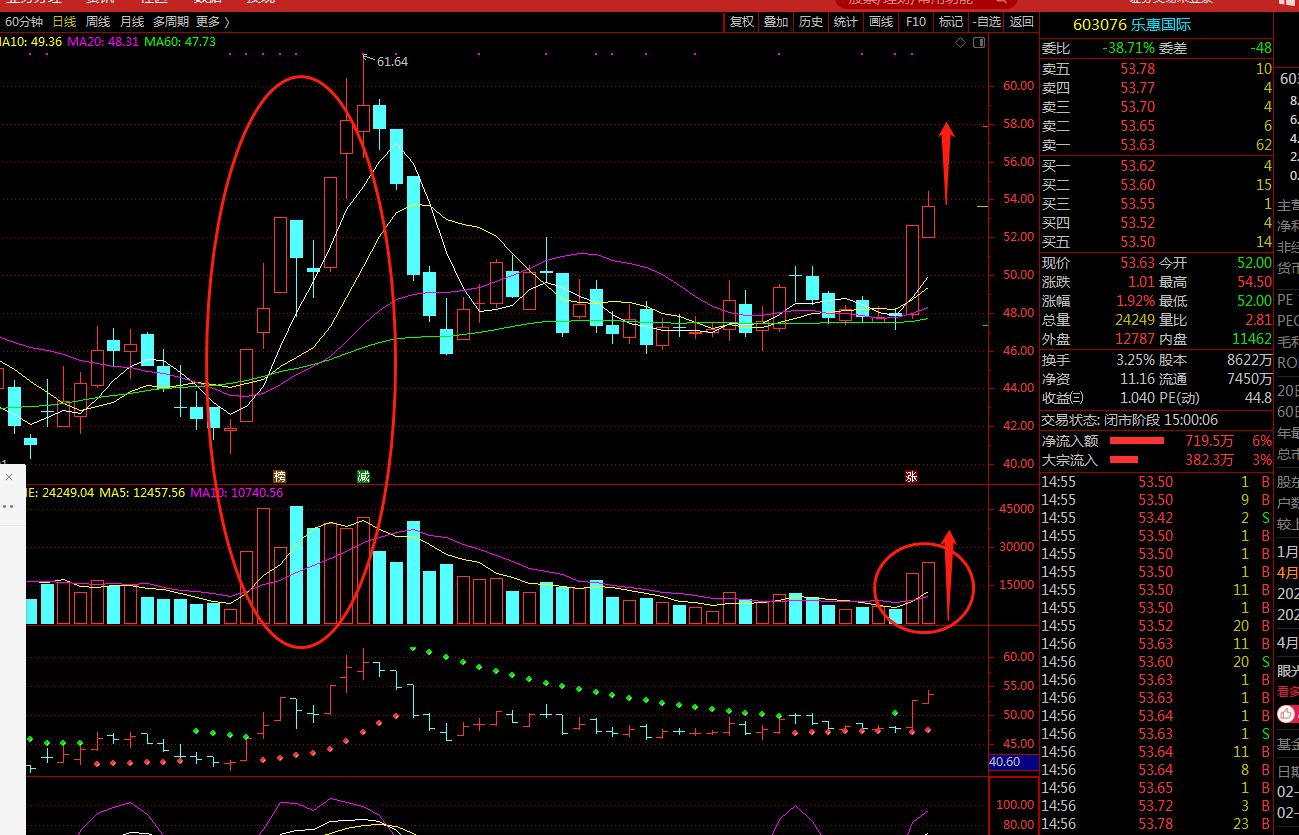Click 大宗流入 value 382.3万
The height and width of the screenshot is (835, 1299).
pyautogui.click(x=1209, y=460)
